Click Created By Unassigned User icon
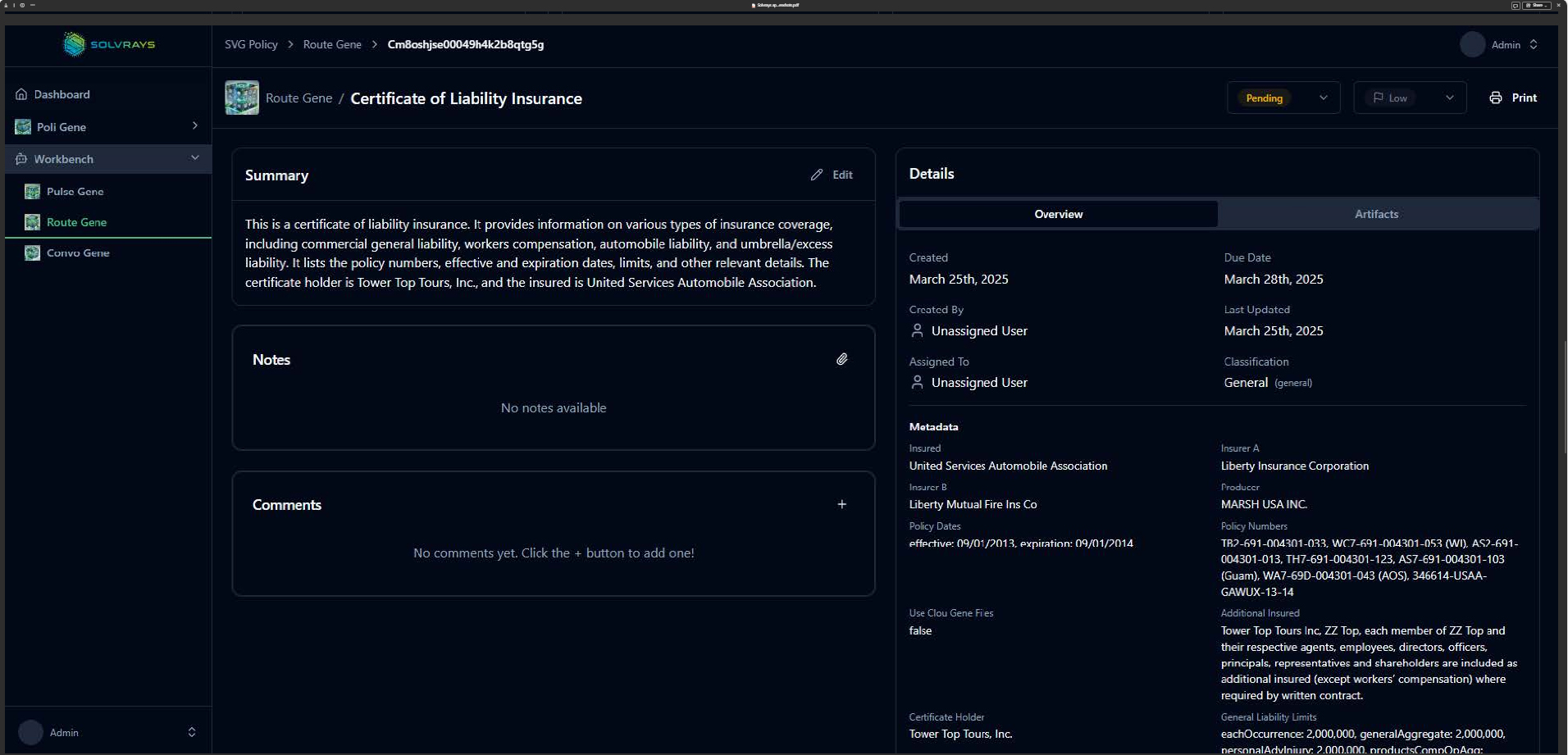 (917, 331)
